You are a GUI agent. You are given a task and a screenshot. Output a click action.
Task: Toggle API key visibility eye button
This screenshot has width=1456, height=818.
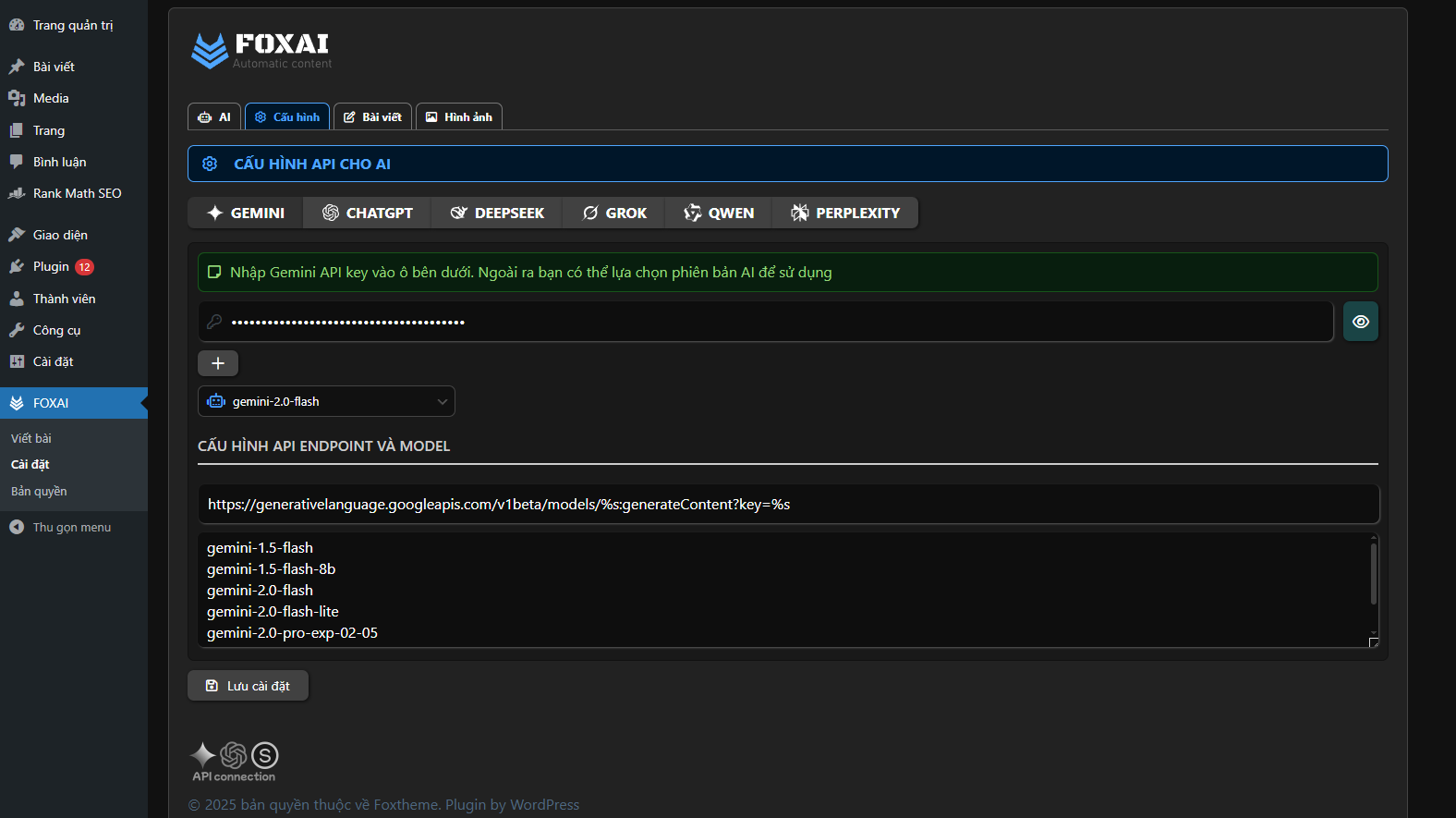[1361, 322]
